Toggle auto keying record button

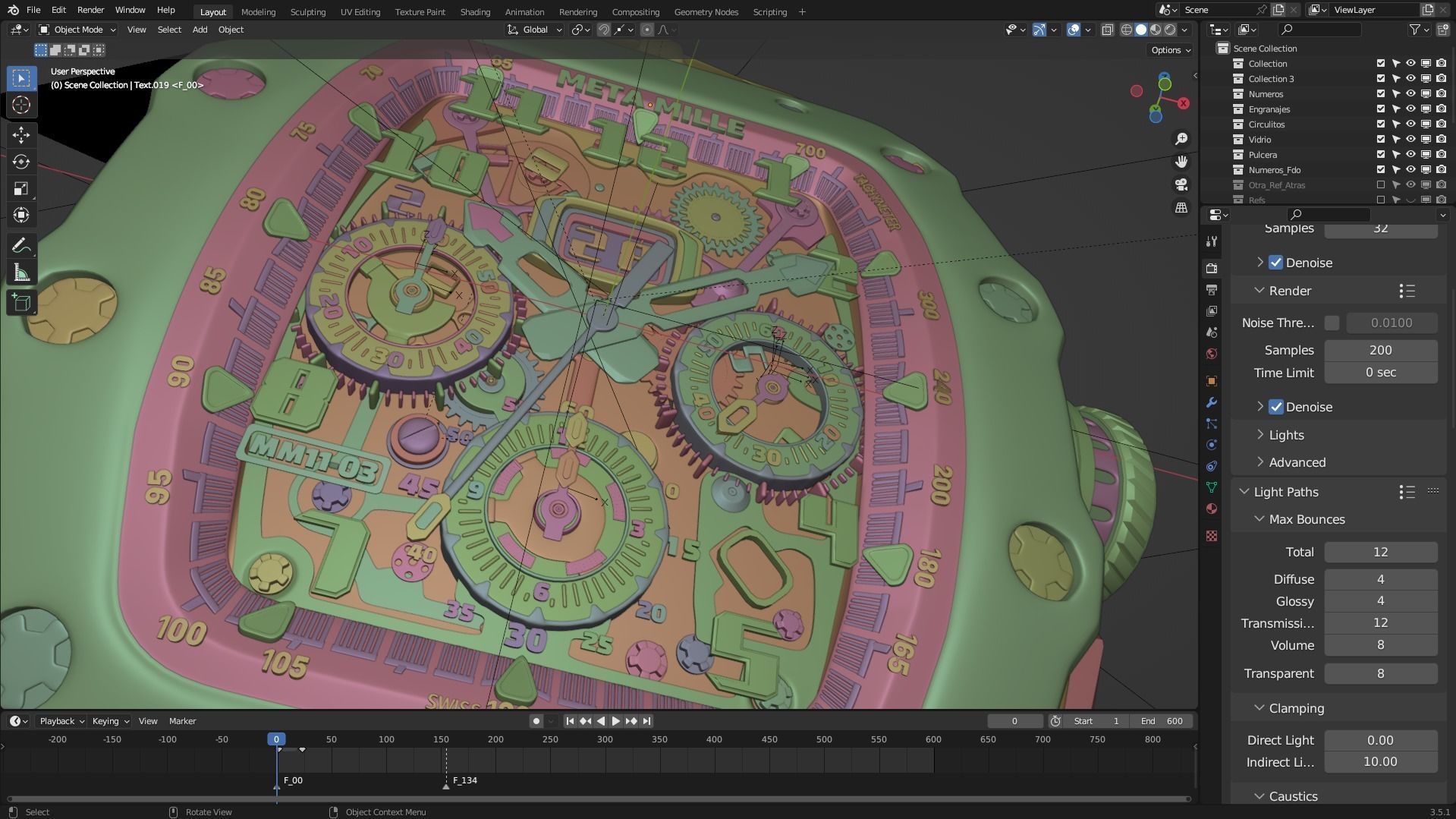coord(536,721)
